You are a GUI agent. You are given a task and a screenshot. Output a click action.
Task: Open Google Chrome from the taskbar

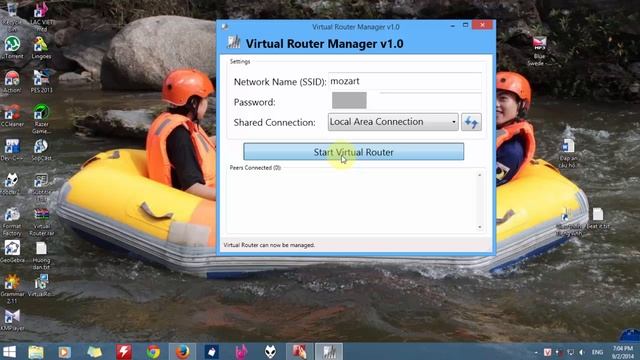pyautogui.click(x=153, y=352)
